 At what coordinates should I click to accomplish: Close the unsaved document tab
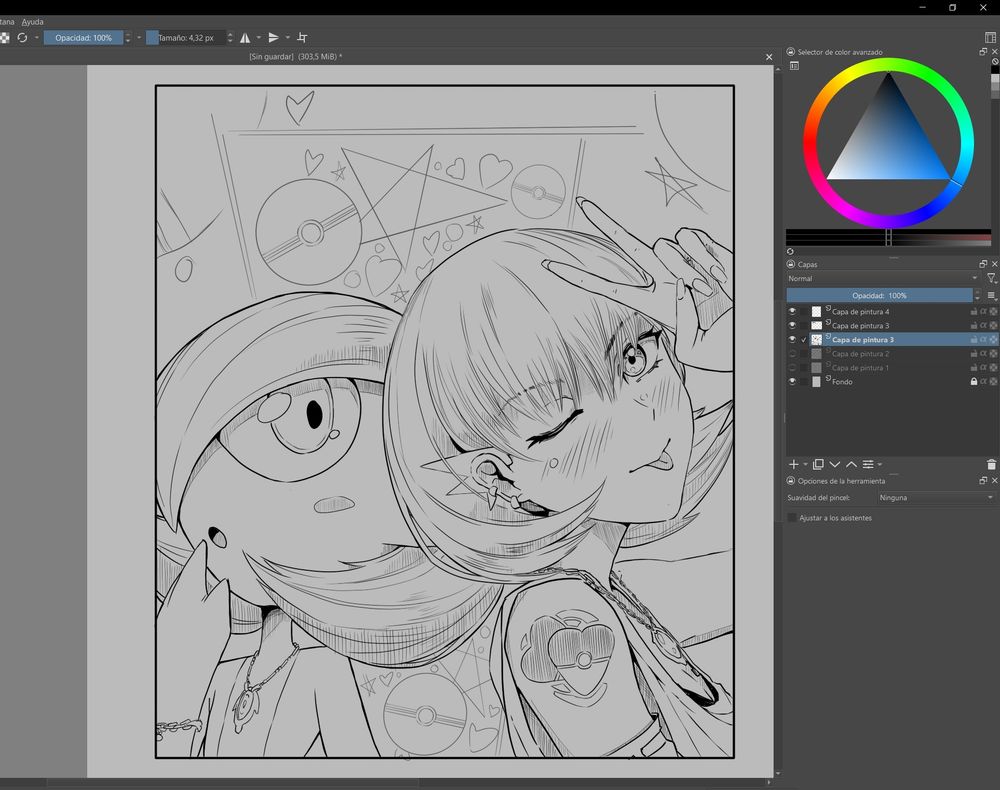click(x=769, y=57)
